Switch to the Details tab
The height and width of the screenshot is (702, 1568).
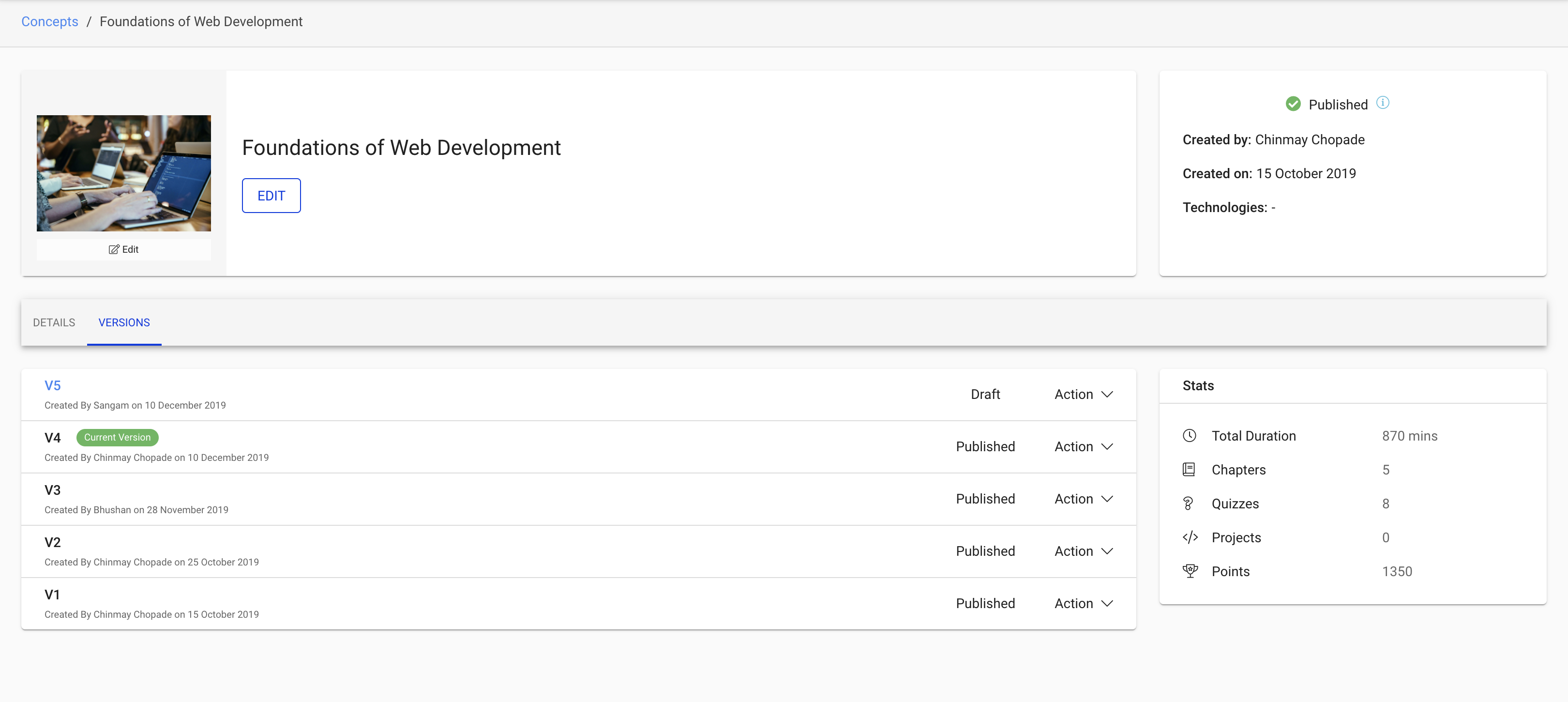click(54, 323)
